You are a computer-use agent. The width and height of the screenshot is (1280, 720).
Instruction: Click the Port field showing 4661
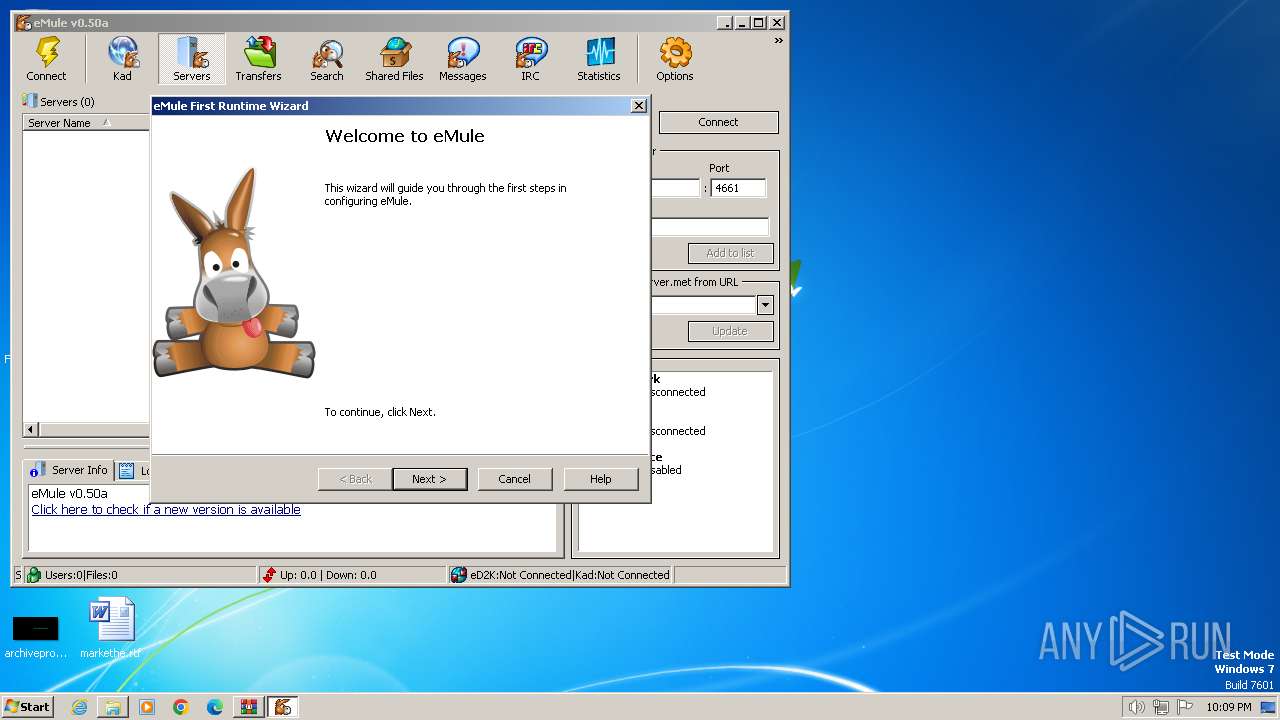point(738,188)
